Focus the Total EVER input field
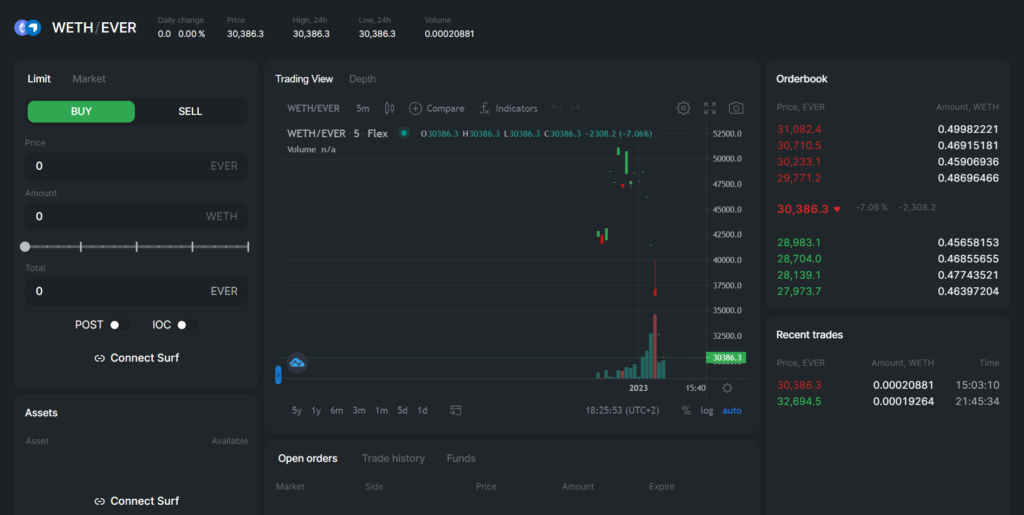This screenshot has width=1024, height=515. [x=136, y=291]
